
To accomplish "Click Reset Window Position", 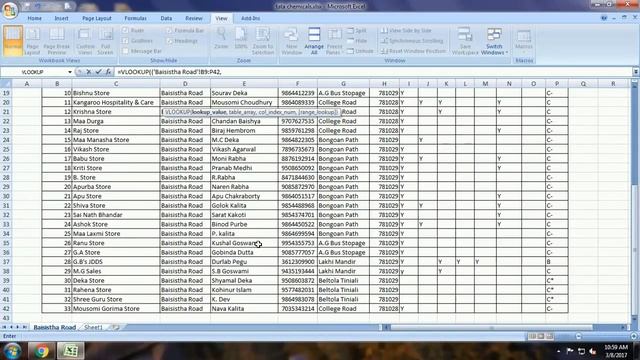I will coord(413,51).
